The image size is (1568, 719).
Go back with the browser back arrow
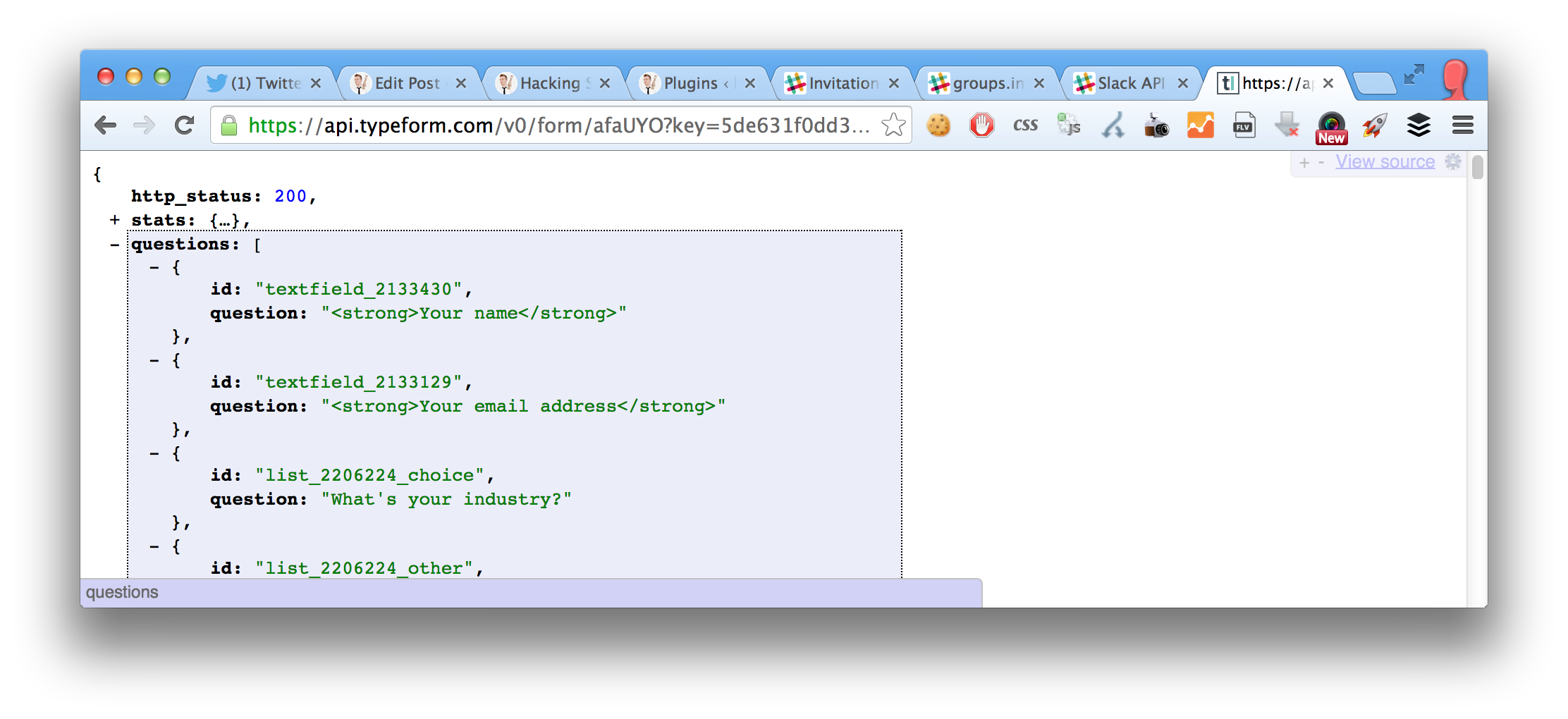pos(105,125)
